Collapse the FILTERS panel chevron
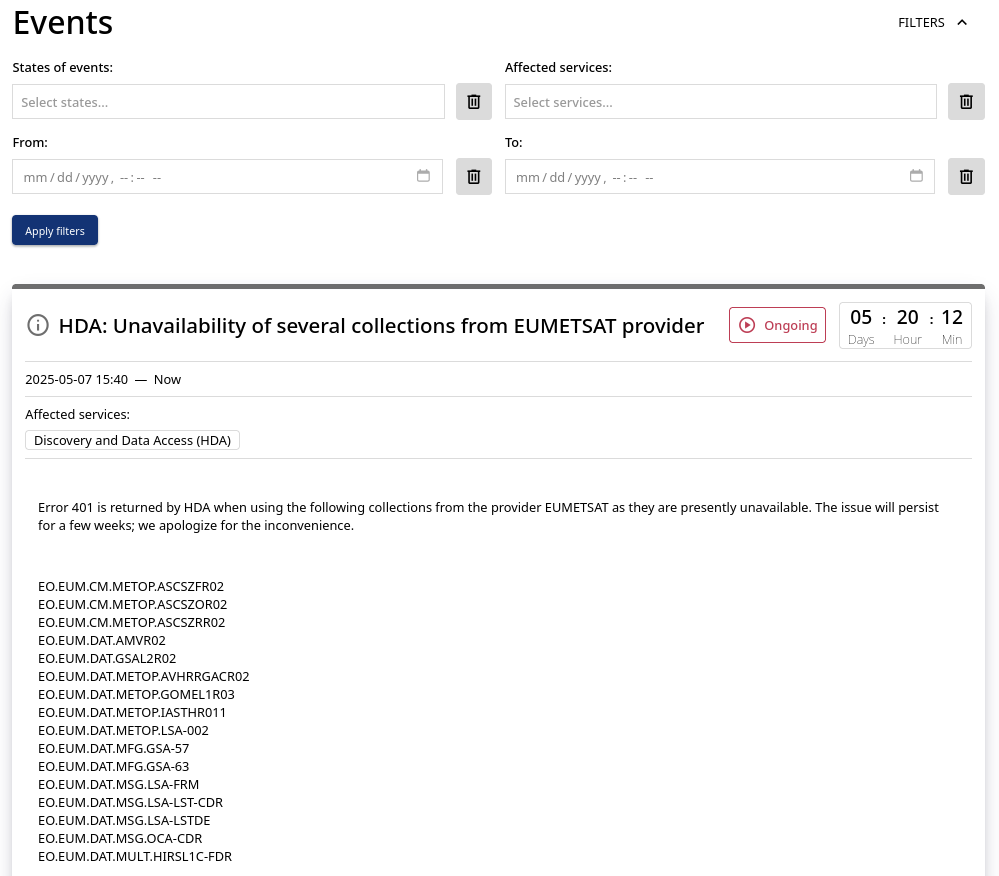The height and width of the screenshot is (876, 999). tap(962, 22)
